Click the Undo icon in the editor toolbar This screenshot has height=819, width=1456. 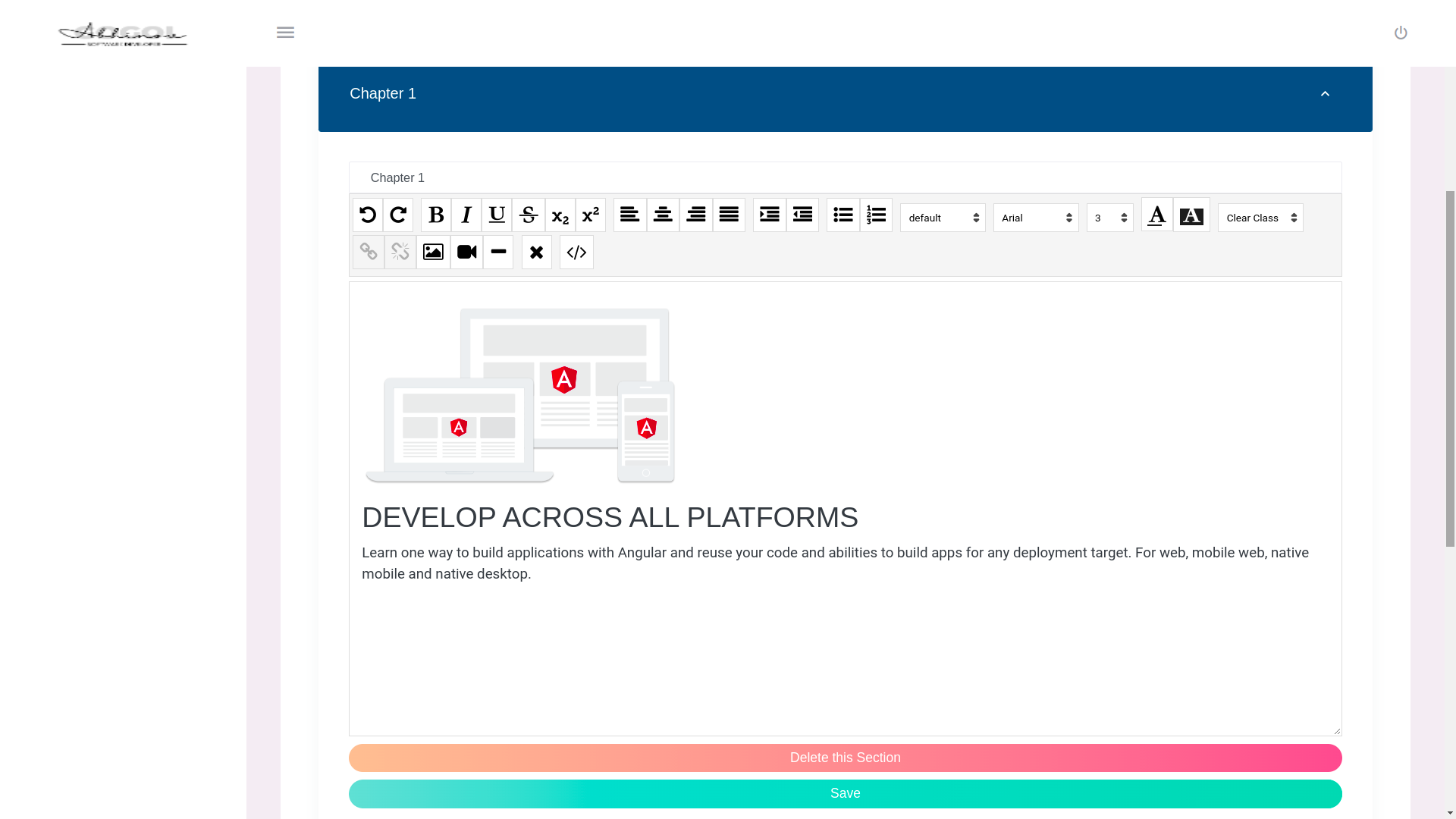click(x=368, y=215)
